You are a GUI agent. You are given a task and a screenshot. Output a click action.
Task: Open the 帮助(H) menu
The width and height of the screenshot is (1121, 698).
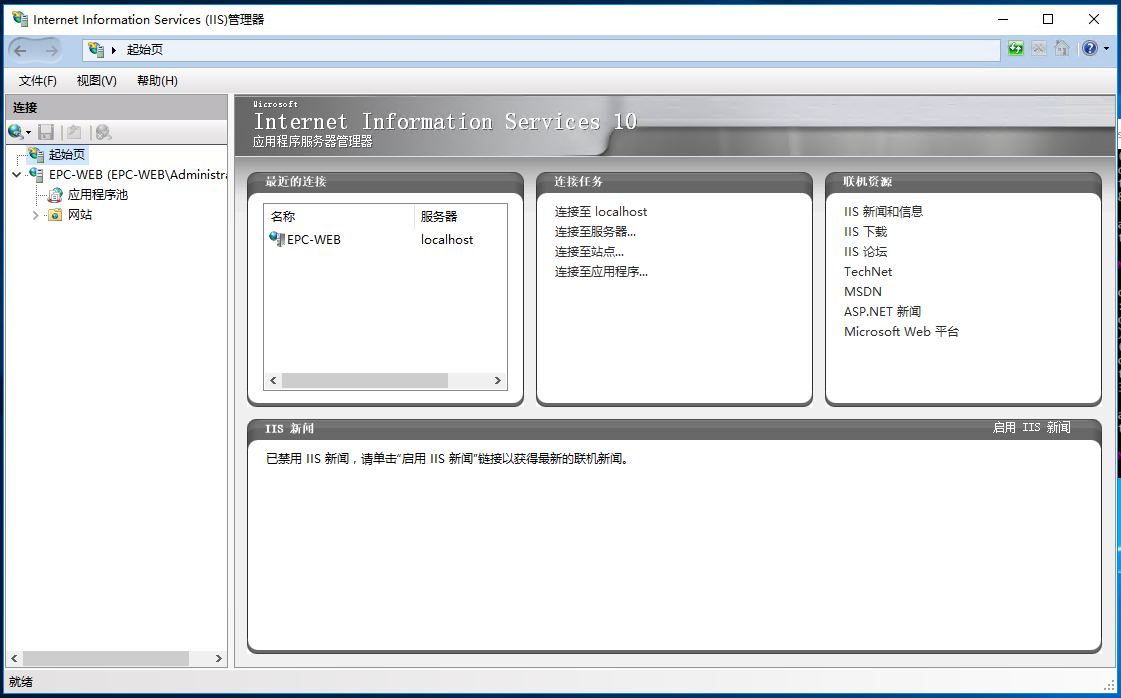pos(157,81)
